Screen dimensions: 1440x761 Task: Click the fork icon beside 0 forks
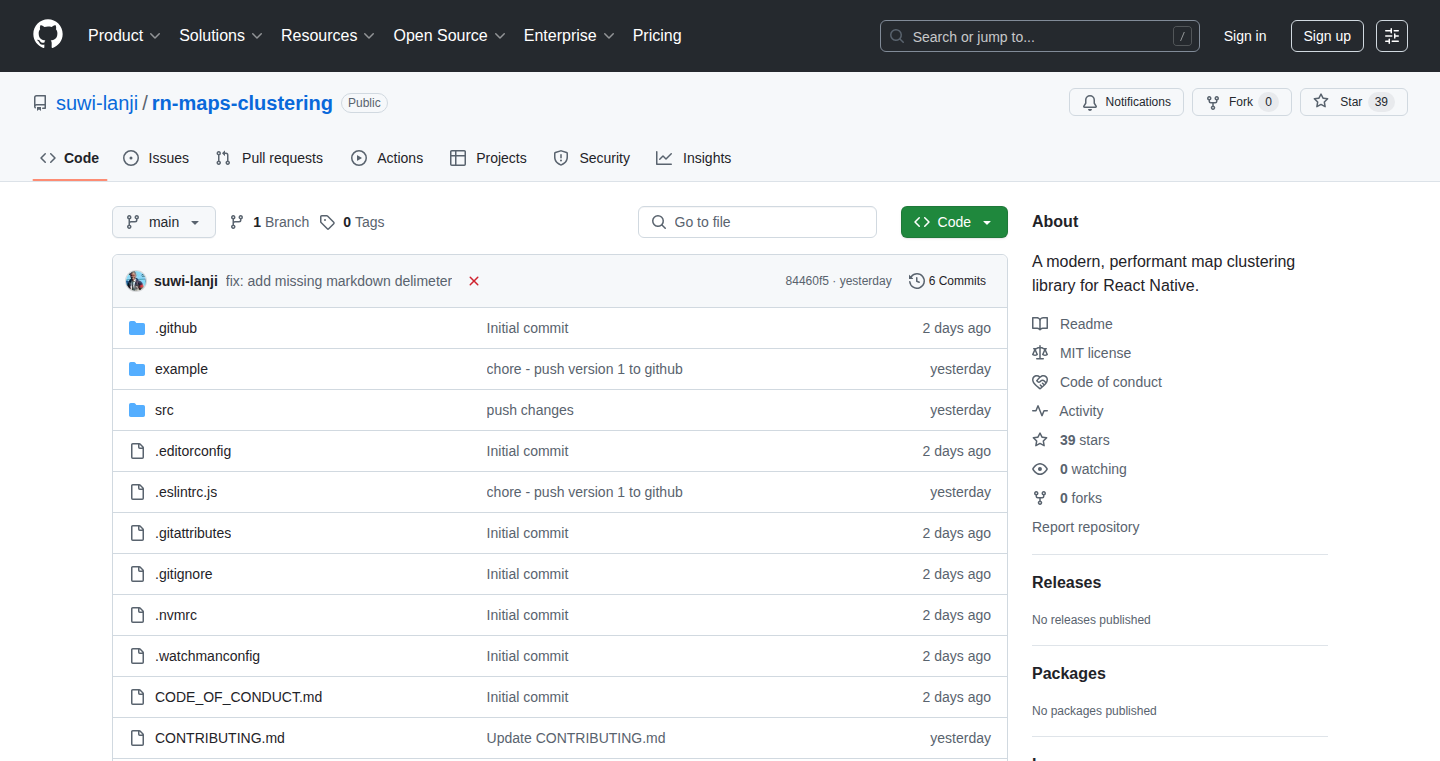click(x=1040, y=498)
